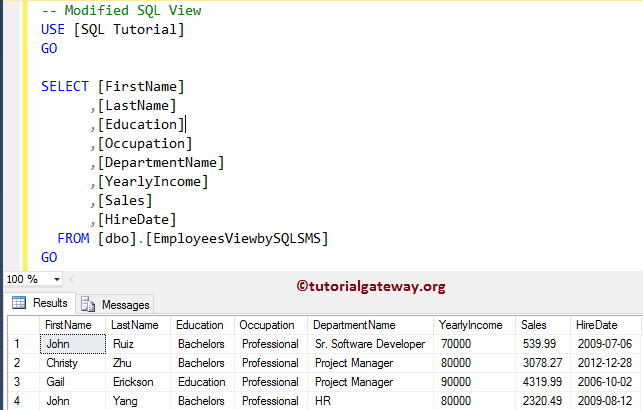Screen dimensions: 643x410
Task: Open the Results tab
Action: pyautogui.click(x=41, y=303)
